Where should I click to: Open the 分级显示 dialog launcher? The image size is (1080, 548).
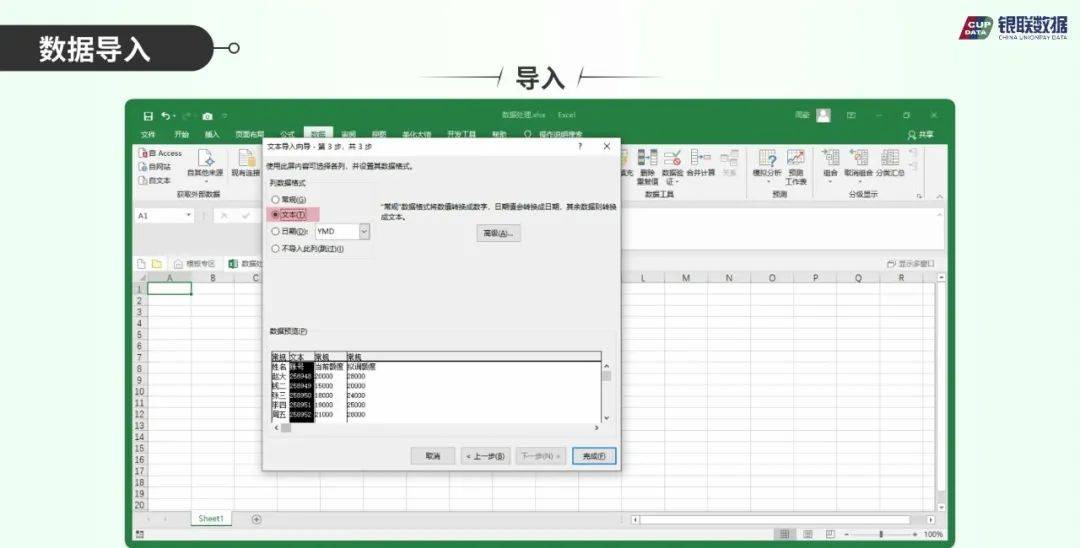pos(920,196)
